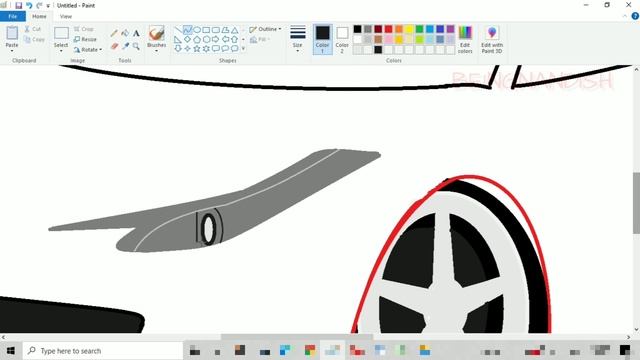640x360 pixels.
Task: Choose the Diamond shape
Action: click(187, 40)
